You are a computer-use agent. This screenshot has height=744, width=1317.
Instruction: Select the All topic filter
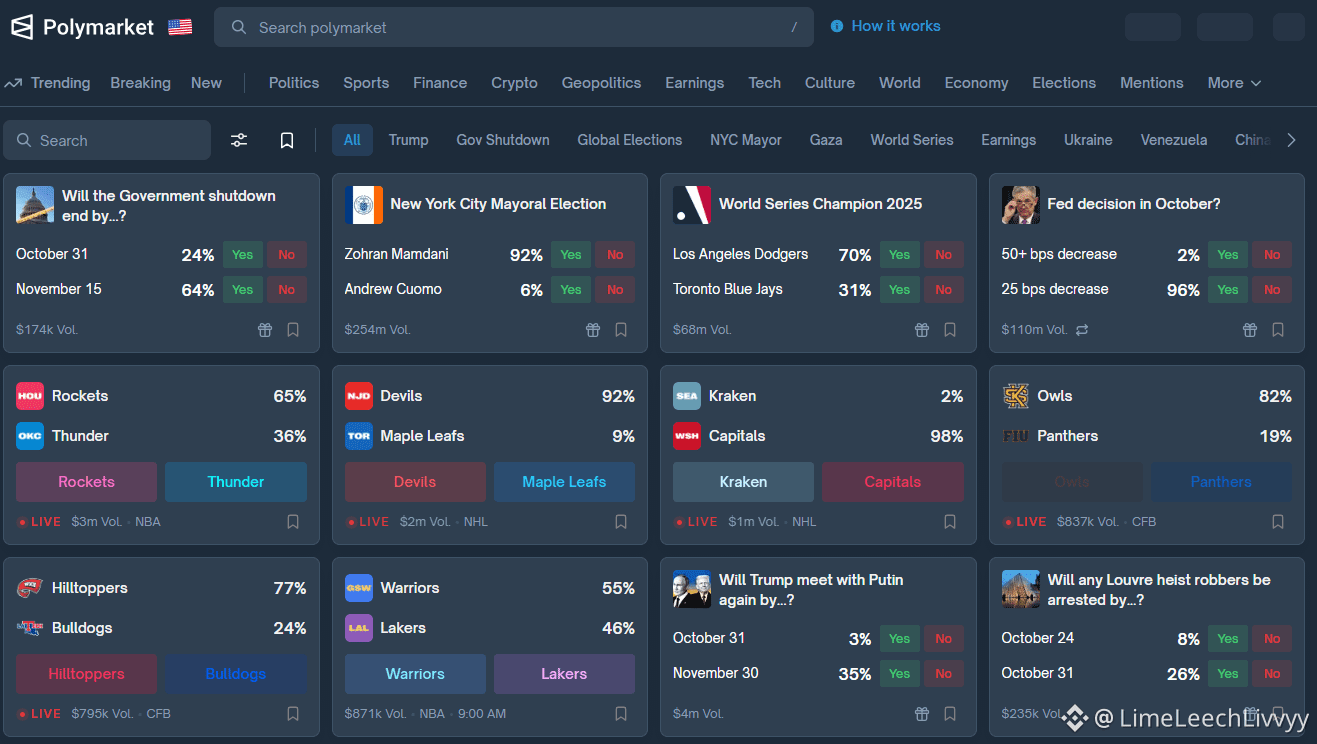click(352, 140)
